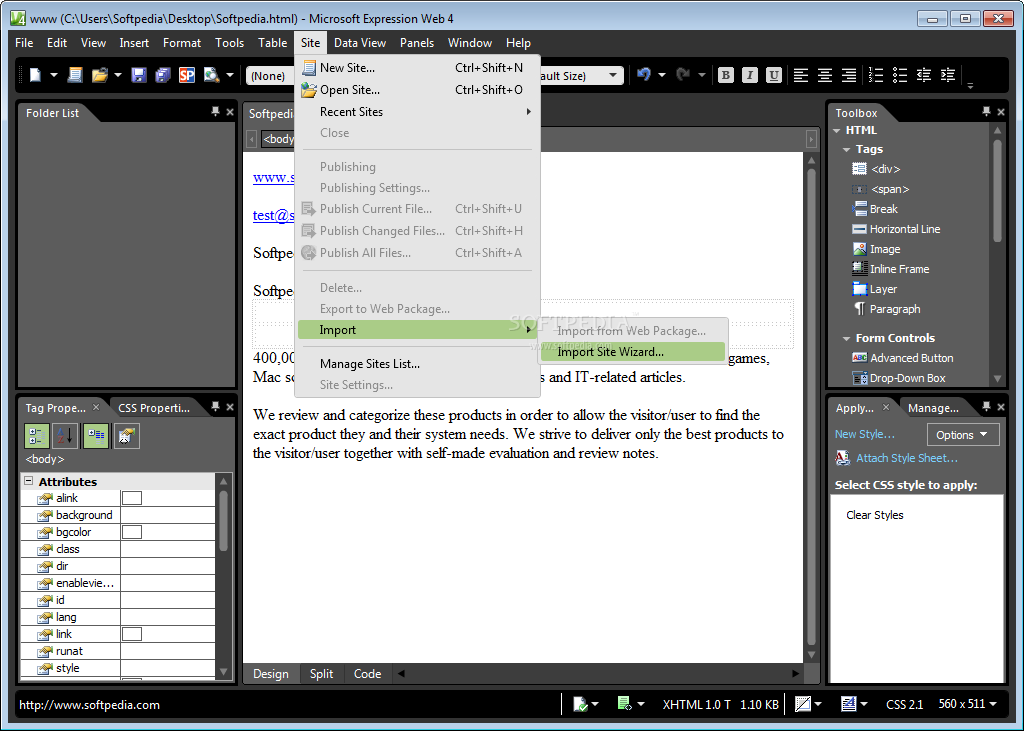Screen dimensions: 1024x731
Task: Select New Site in Site menu
Action: [x=417, y=68]
